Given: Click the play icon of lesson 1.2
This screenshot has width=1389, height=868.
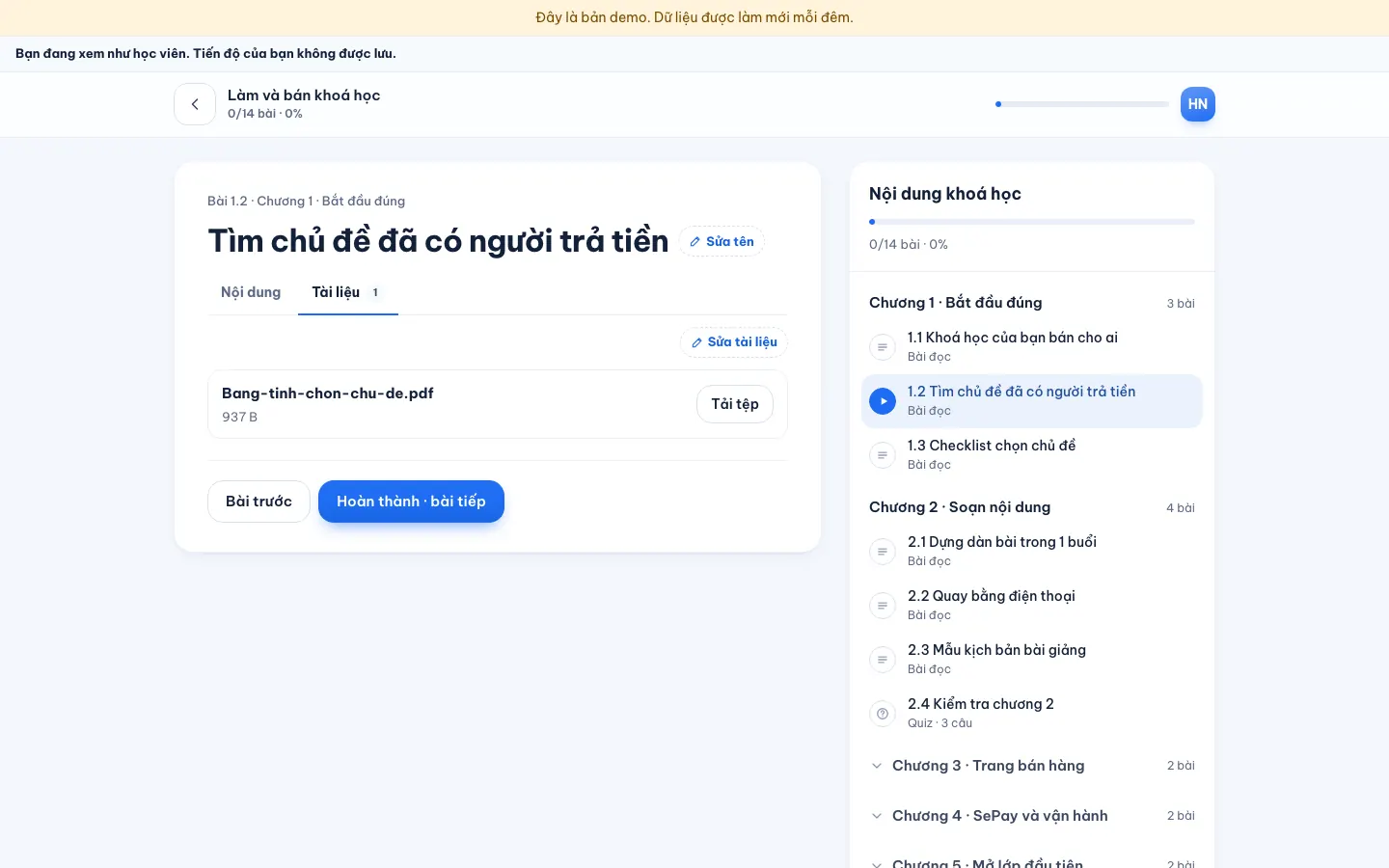Looking at the screenshot, I should [883, 401].
